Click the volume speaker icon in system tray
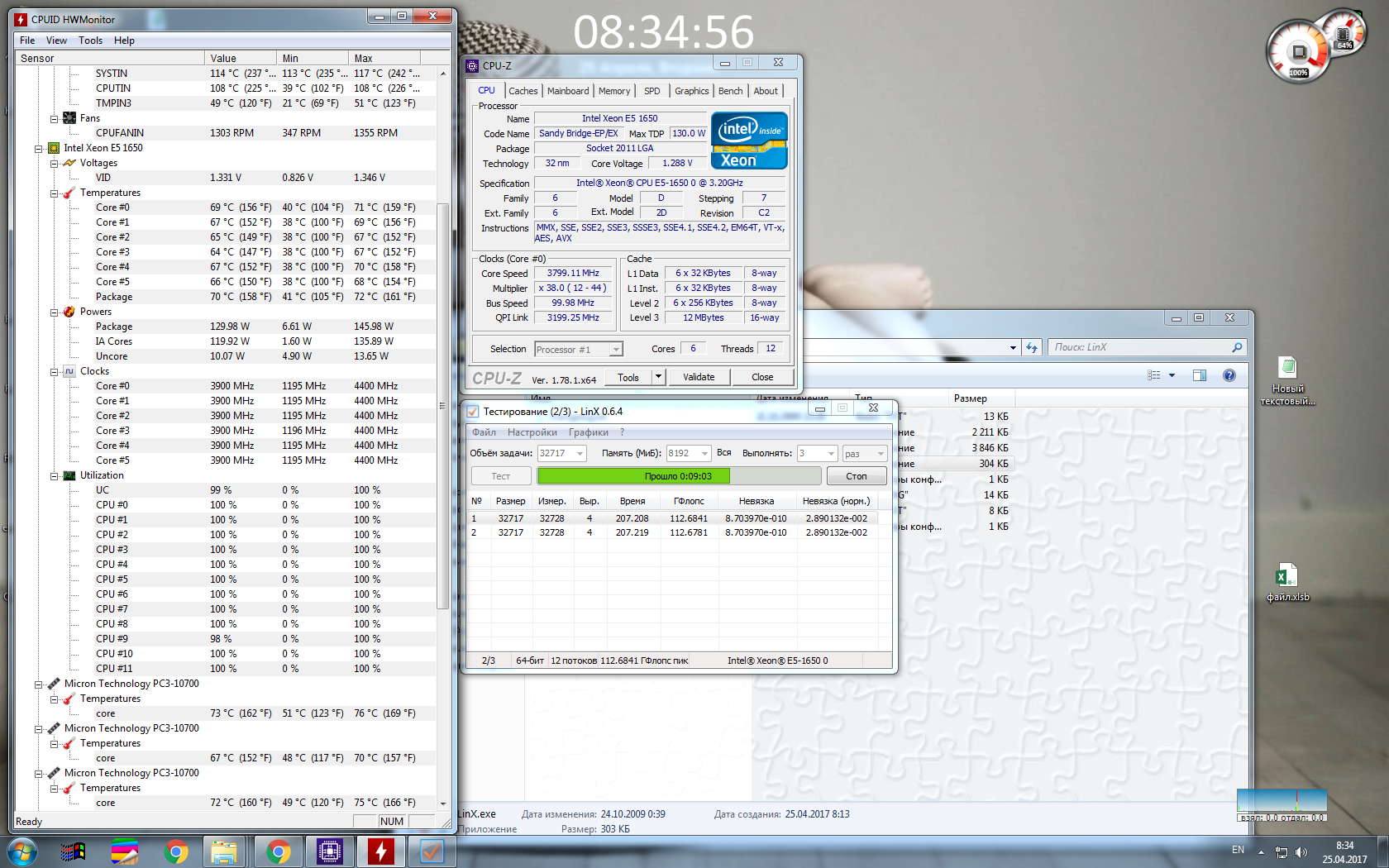This screenshot has height=868, width=1389. (1301, 852)
